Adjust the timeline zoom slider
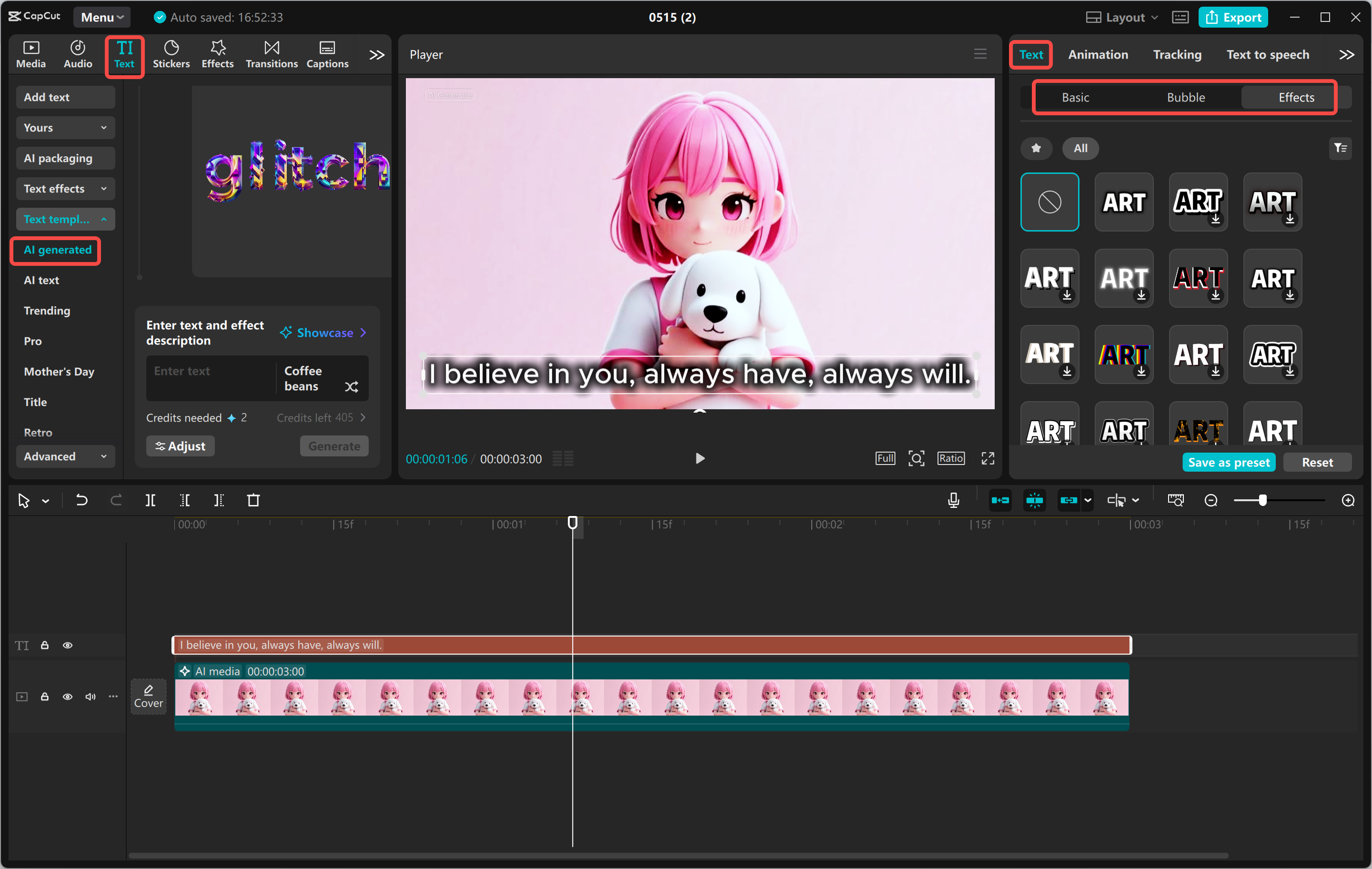The width and height of the screenshot is (1372, 869). coord(1262,500)
